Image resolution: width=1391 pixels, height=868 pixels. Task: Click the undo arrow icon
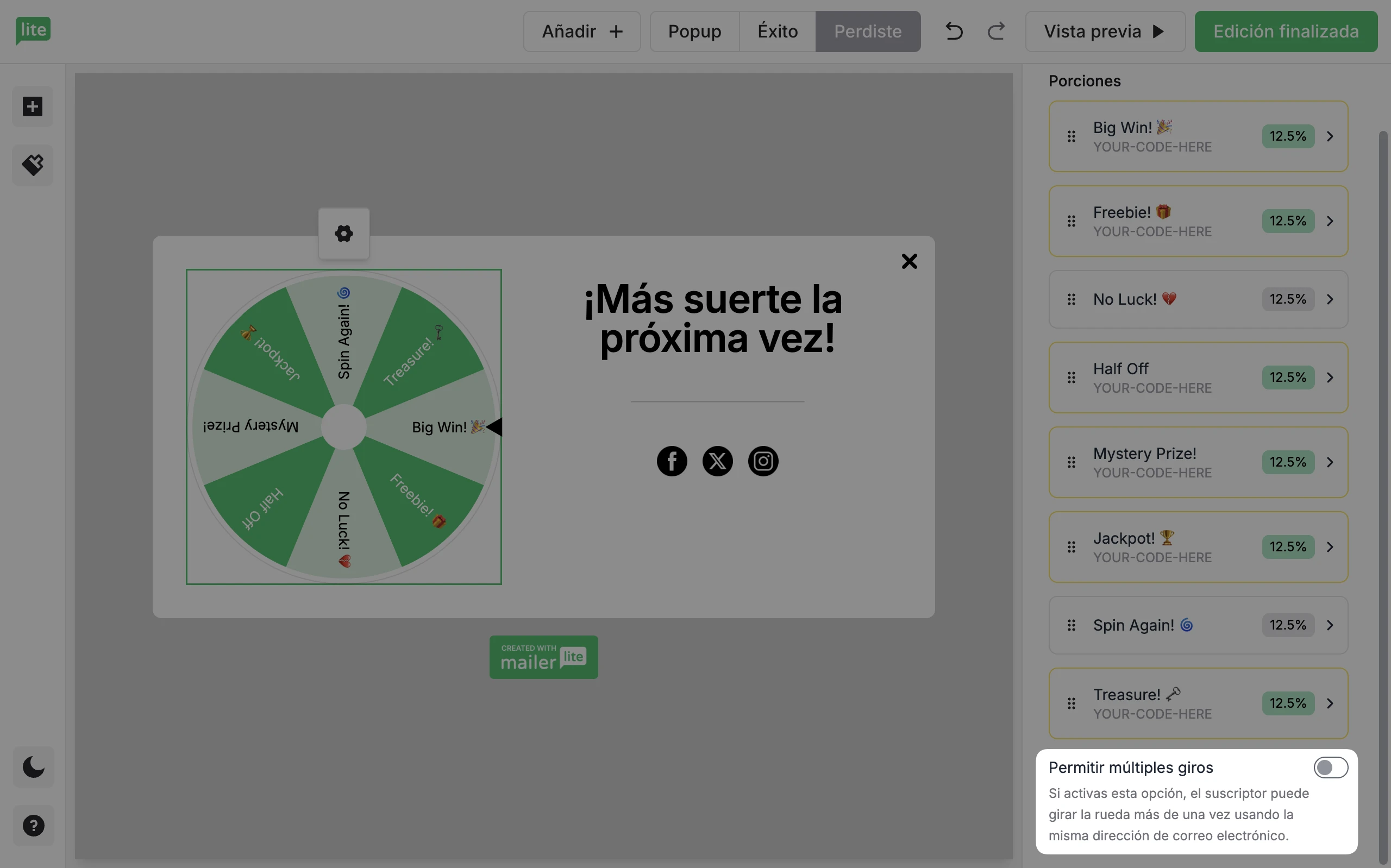tap(954, 31)
